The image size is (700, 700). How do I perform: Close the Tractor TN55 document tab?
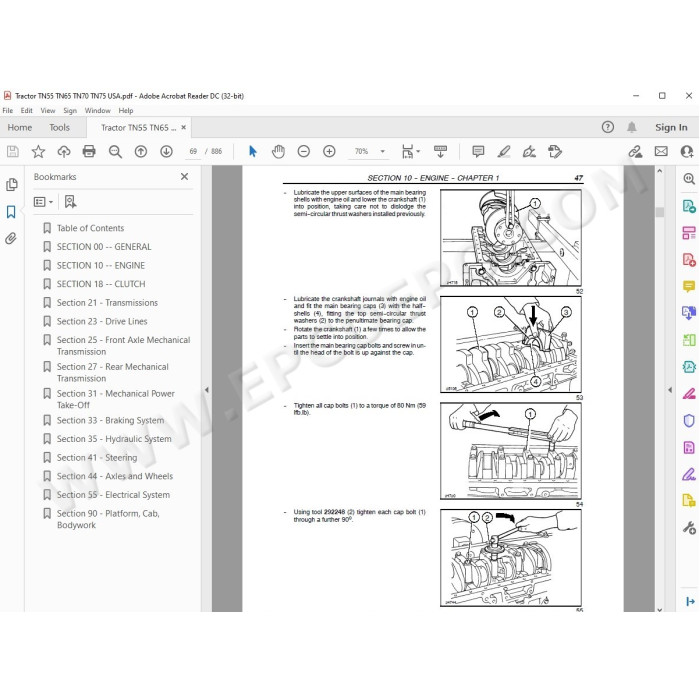tap(183, 127)
